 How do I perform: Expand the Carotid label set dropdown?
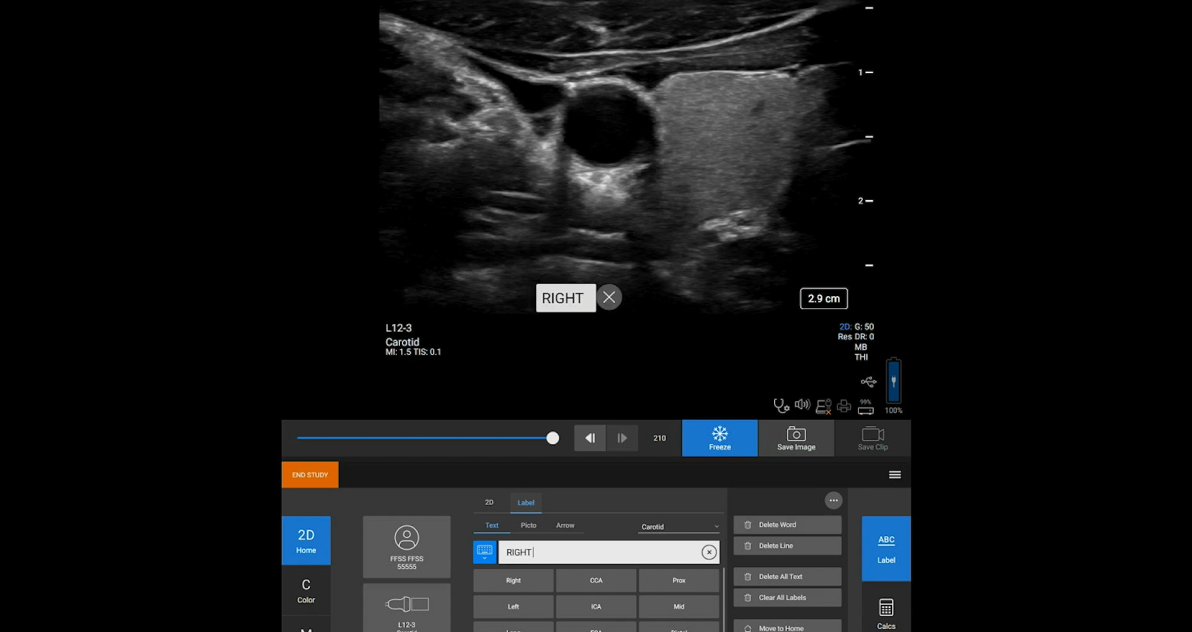pos(679,527)
